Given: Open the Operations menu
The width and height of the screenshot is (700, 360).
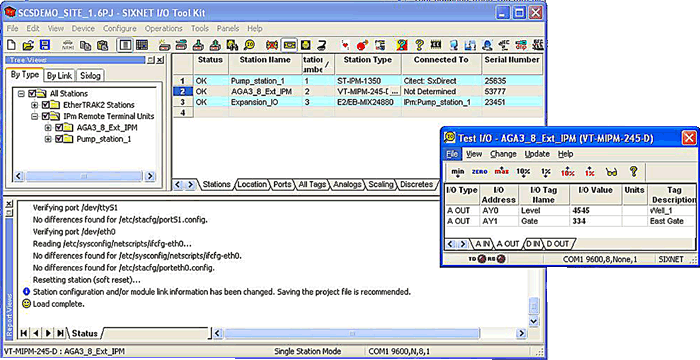Looking at the screenshot, I should (163, 28).
